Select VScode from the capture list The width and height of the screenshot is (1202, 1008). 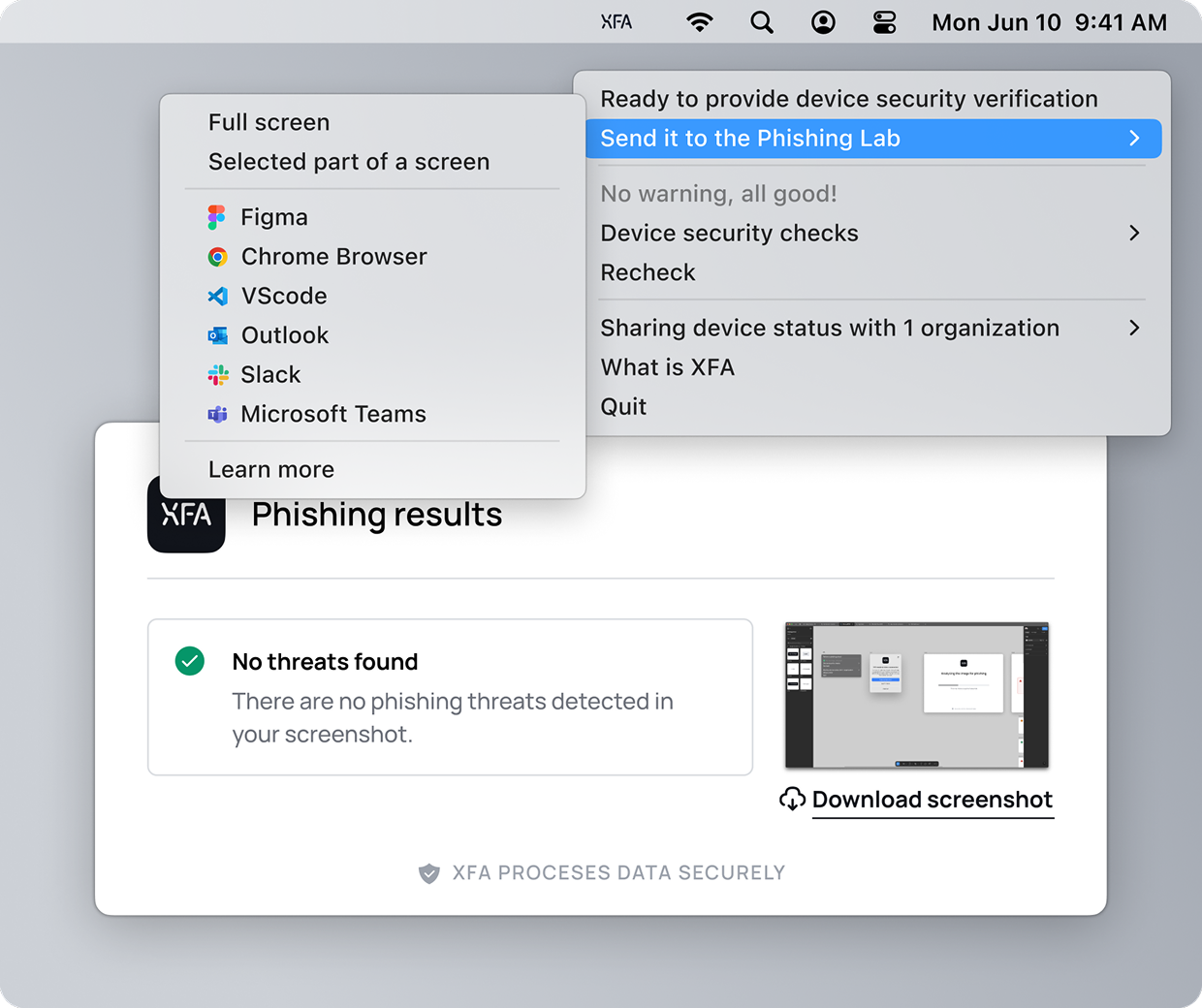coord(372,296)
